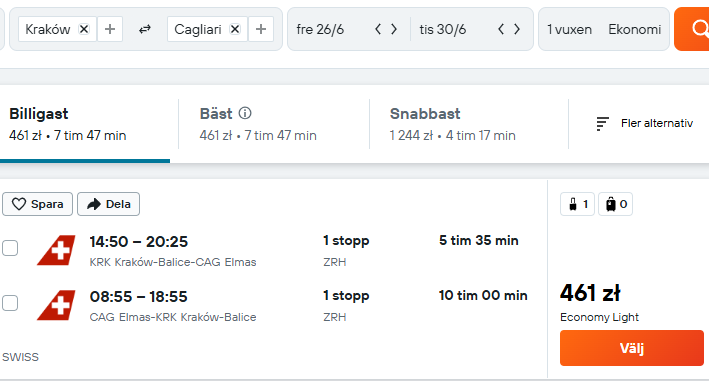Viewport: 709px width, 381px height.
Task: Go to next departure date after fre 26/6
Action: pos(394,29)
